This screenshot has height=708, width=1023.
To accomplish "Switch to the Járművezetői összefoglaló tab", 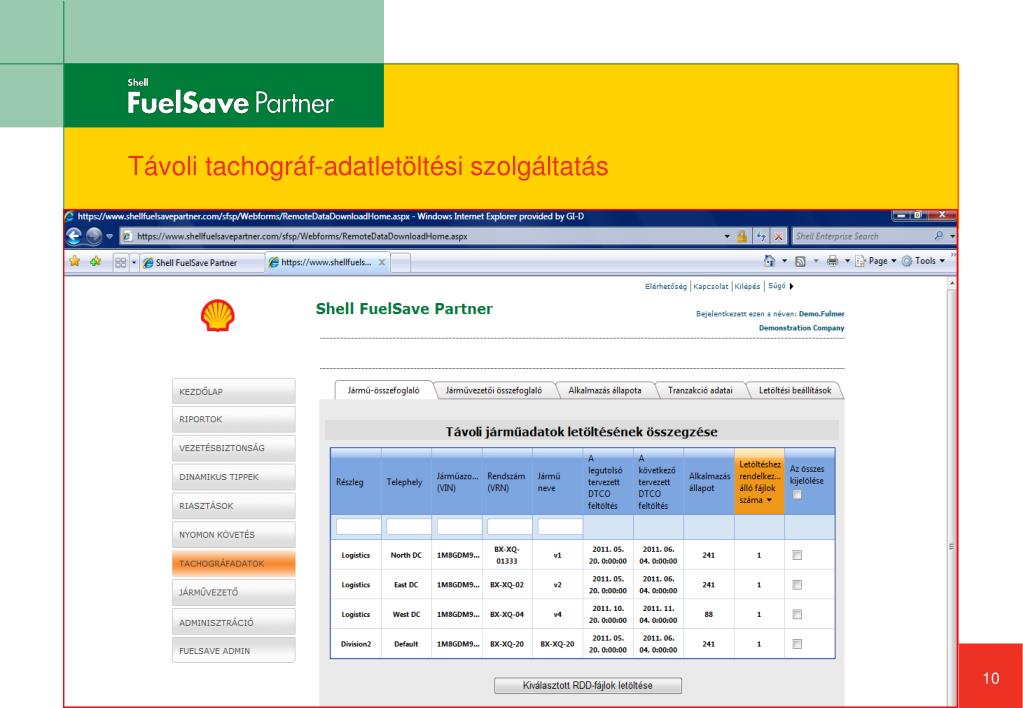I will click(x=494, y=390).
